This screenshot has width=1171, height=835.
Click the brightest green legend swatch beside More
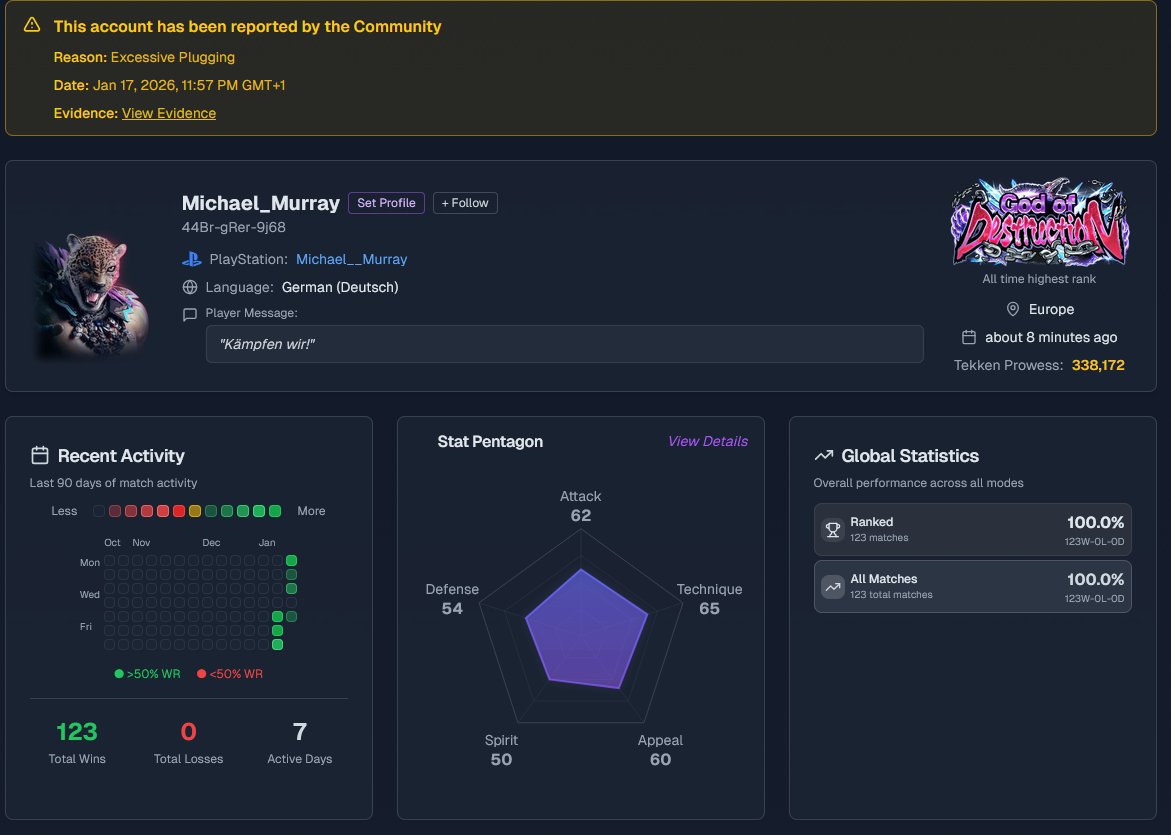pos(275,511)
